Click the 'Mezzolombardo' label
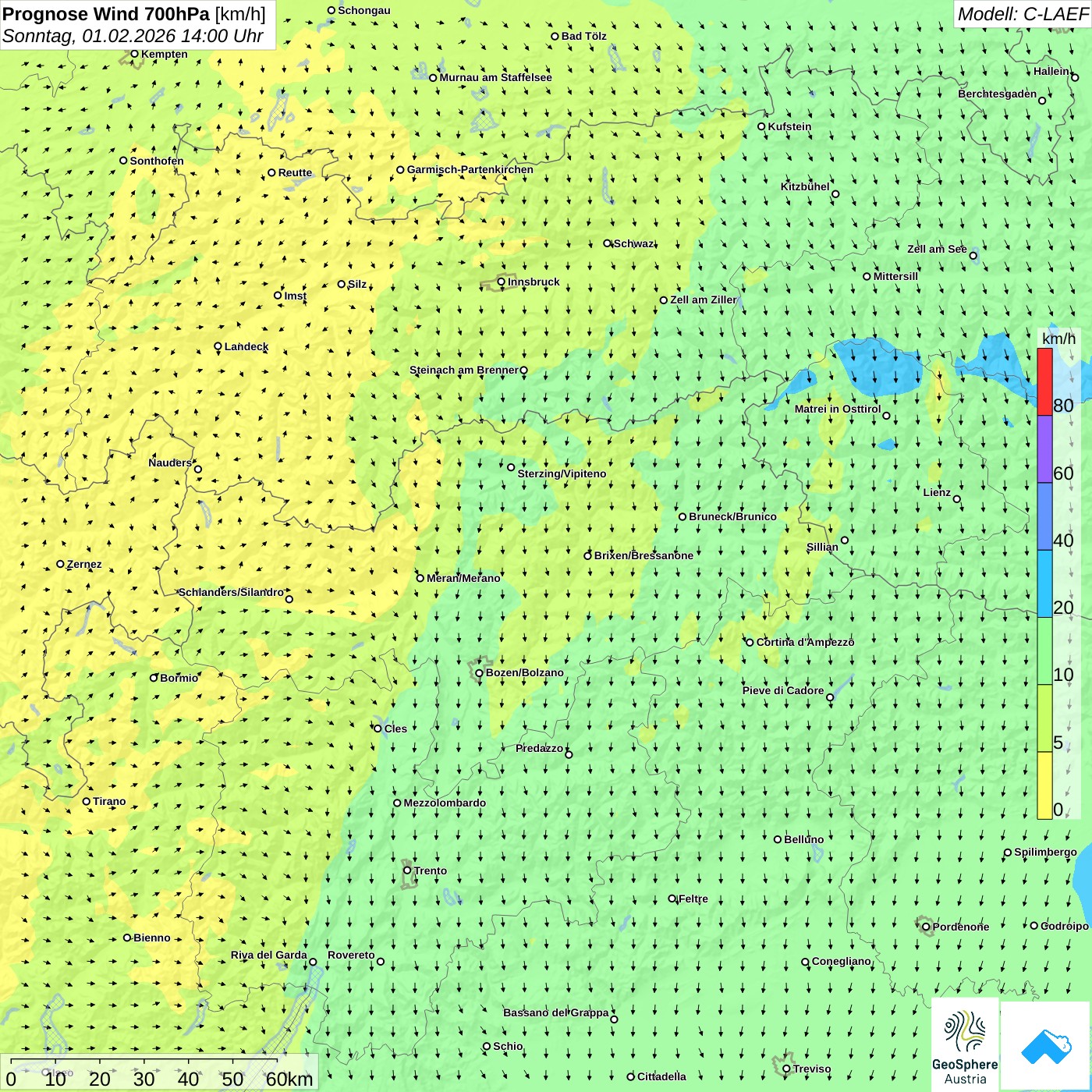Image resolution: width=1092 pixels, height=1092 pixels. [x=445, y=803]
